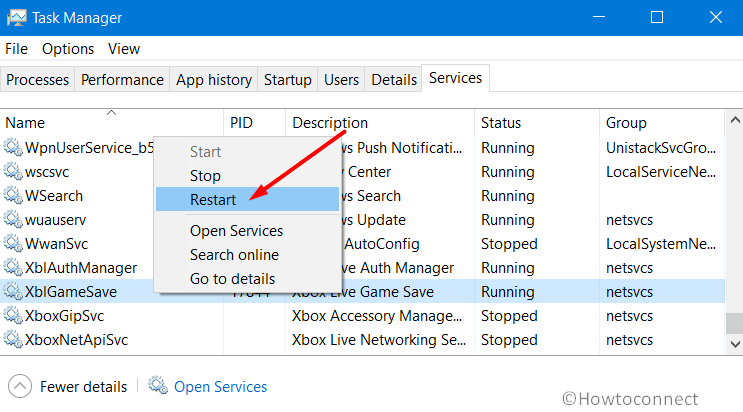Click Stopped status of XboxNetApiSvc
The height and width of the screenshot is (412, 743).
pos(509,340)
